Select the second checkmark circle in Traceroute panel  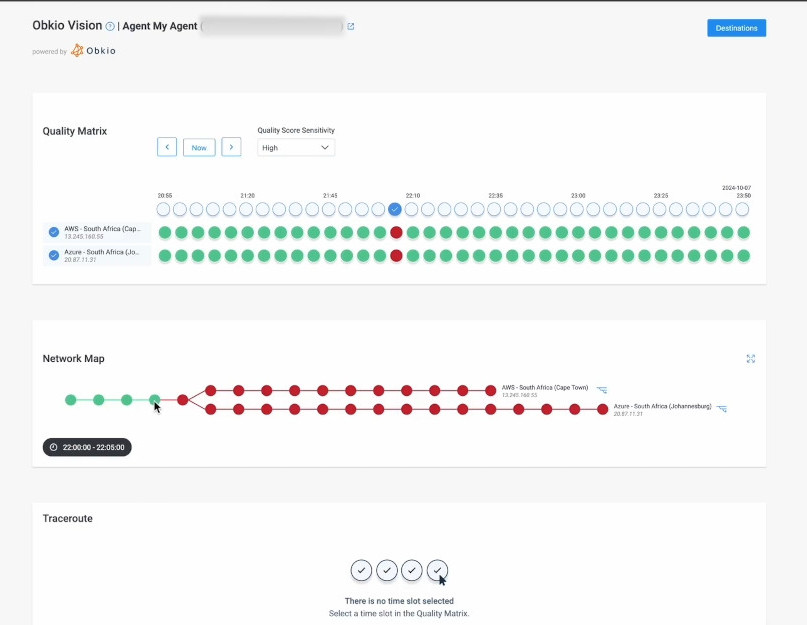387,570
